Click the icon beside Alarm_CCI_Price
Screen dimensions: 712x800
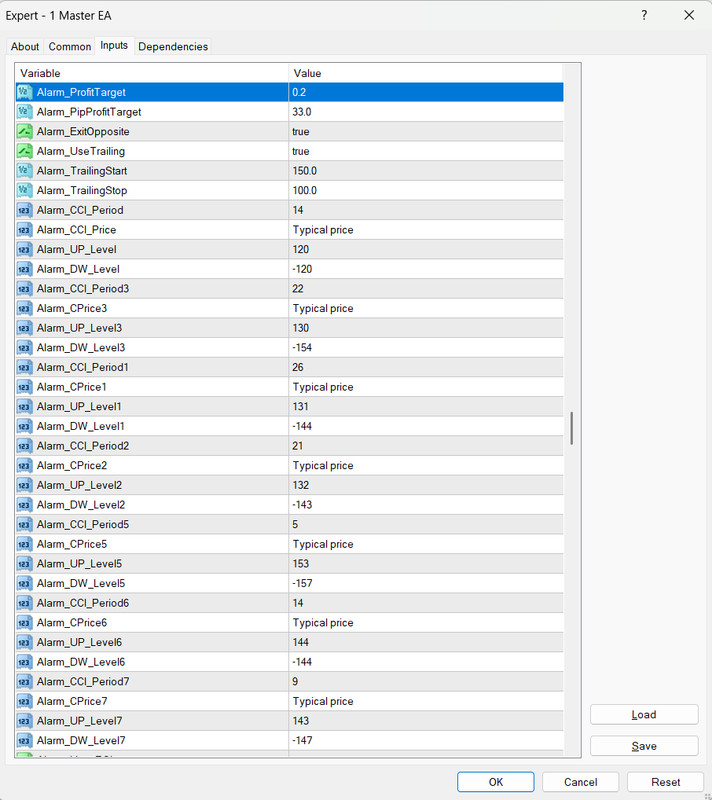pyautogui.click(x=24, y=230)
